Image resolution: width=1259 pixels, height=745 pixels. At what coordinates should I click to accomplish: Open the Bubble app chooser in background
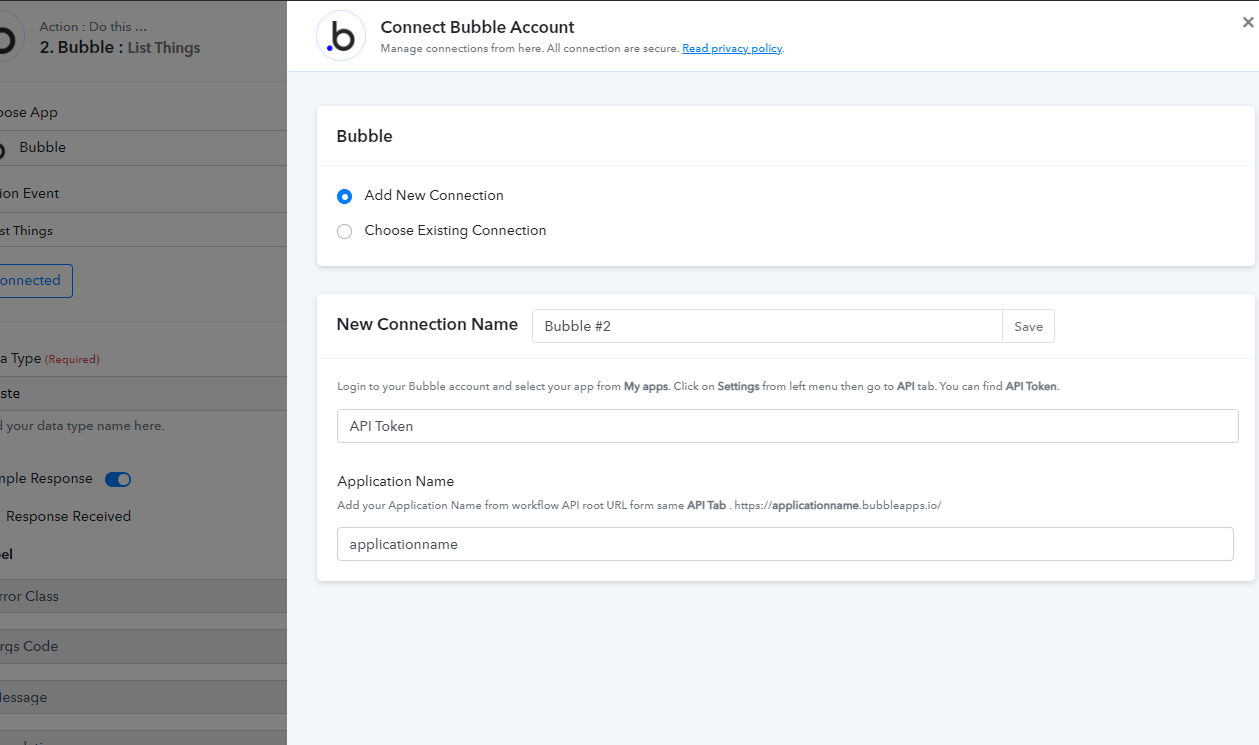(143, 147)
